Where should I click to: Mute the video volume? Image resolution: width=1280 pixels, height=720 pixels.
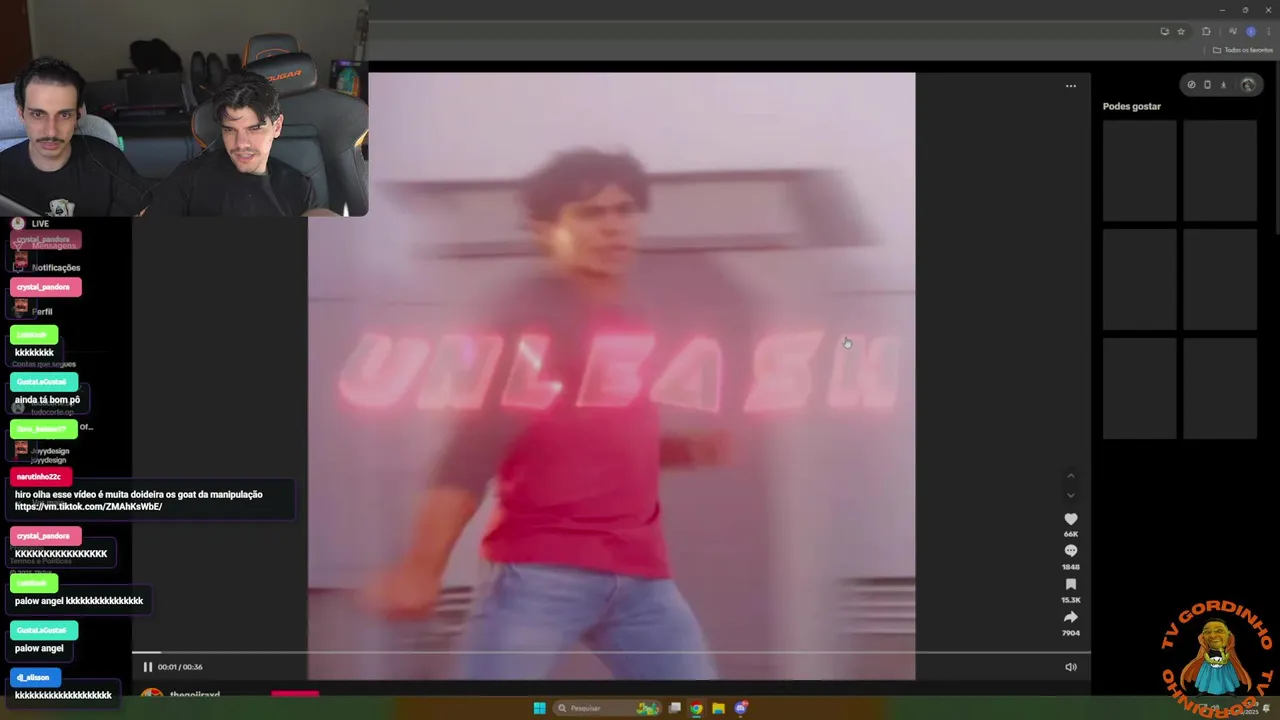point(1070,667)
